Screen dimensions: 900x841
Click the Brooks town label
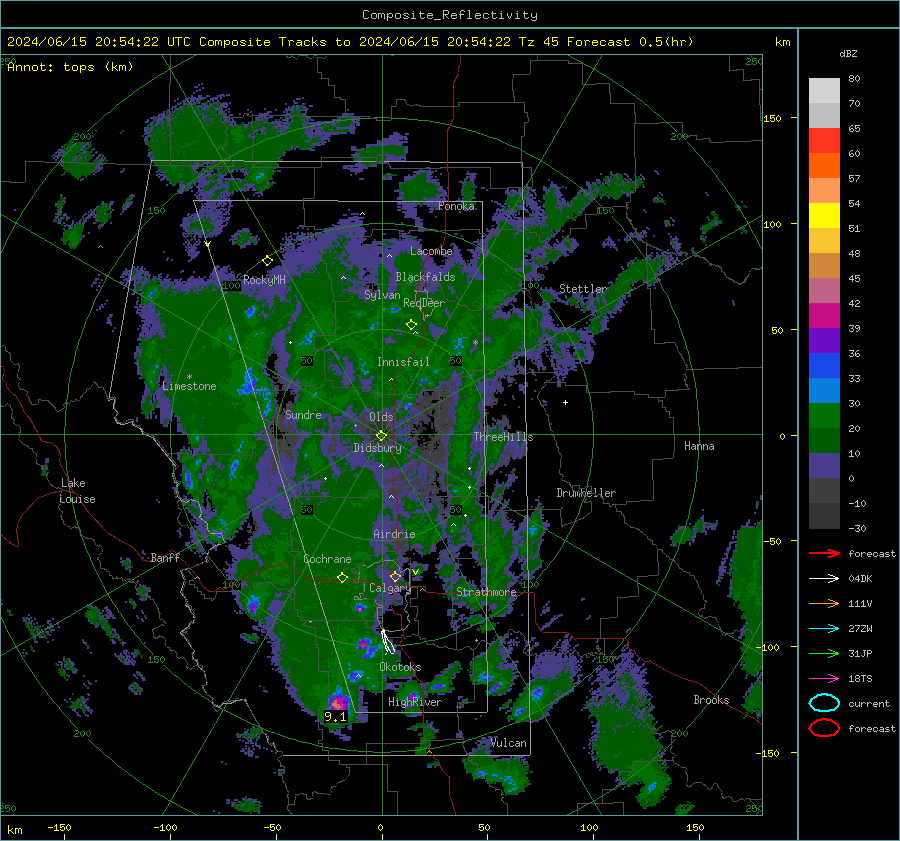711,700
